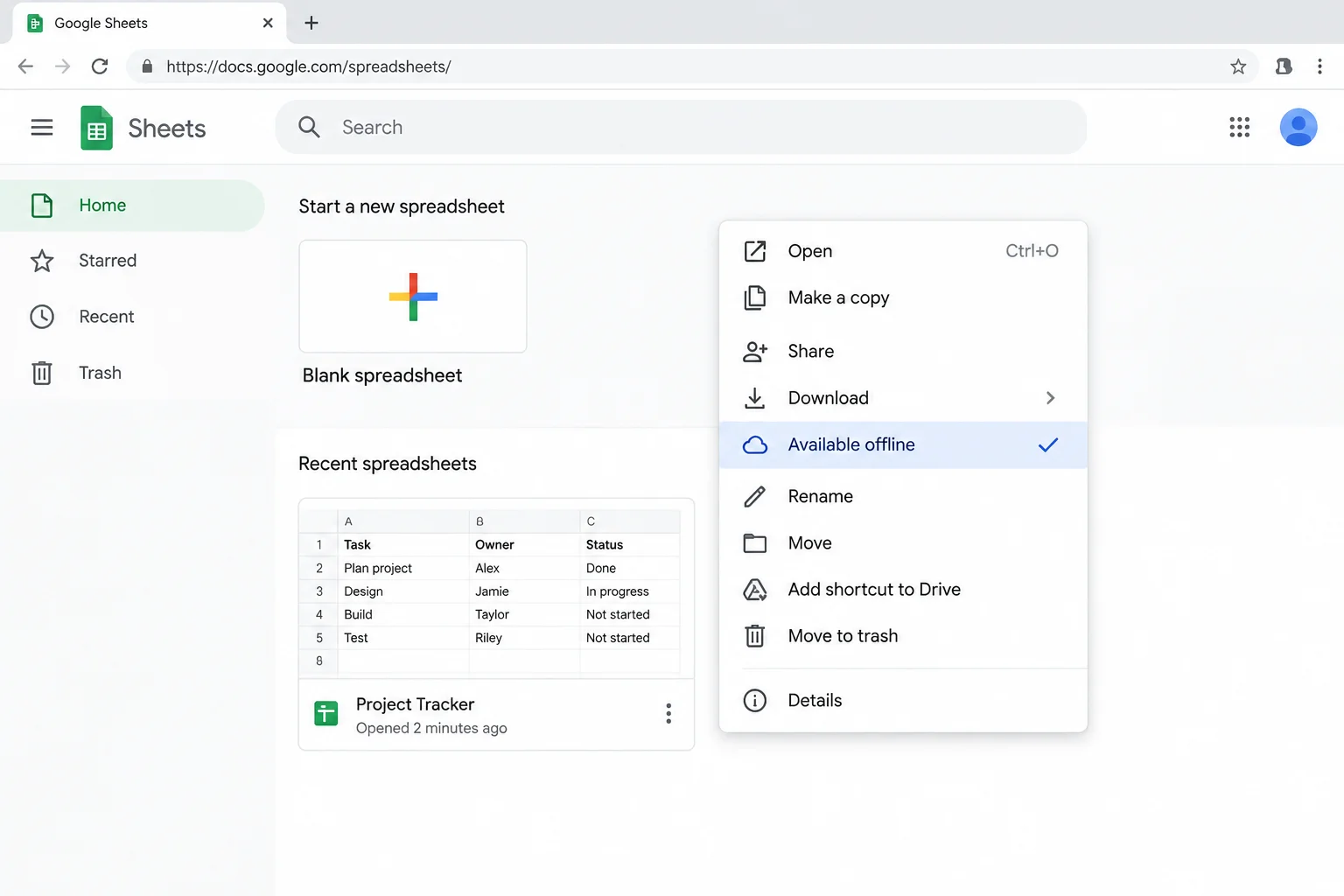Open Project Tracker three-dot options
Viewport: 1344px width, 896px height.
coord(668,714)
